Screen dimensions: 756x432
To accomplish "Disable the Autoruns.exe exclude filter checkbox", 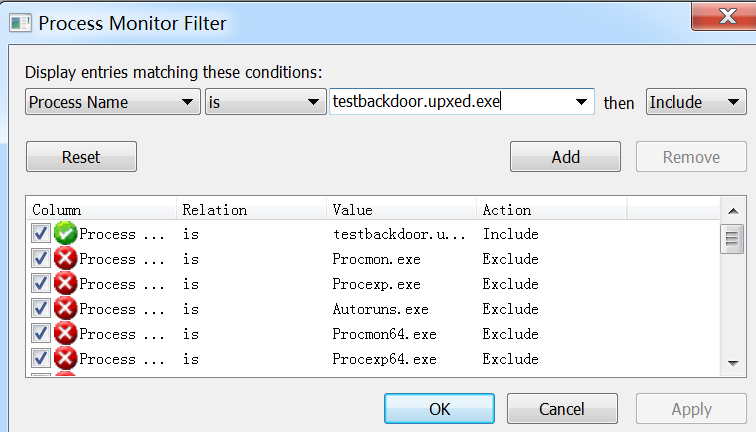I will point(40,309).
